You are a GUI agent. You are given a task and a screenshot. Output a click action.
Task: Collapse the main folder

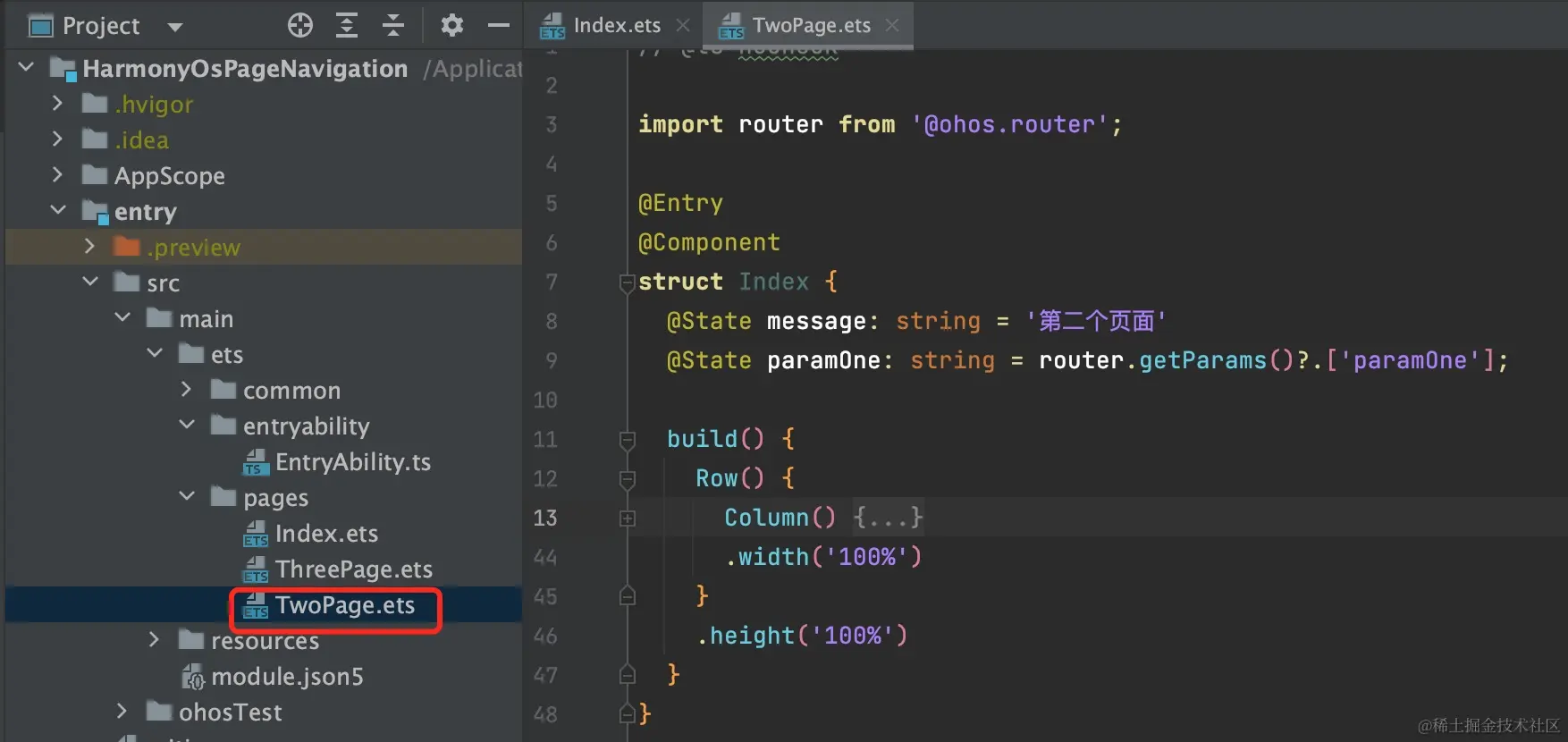click(x=122, y=317)
